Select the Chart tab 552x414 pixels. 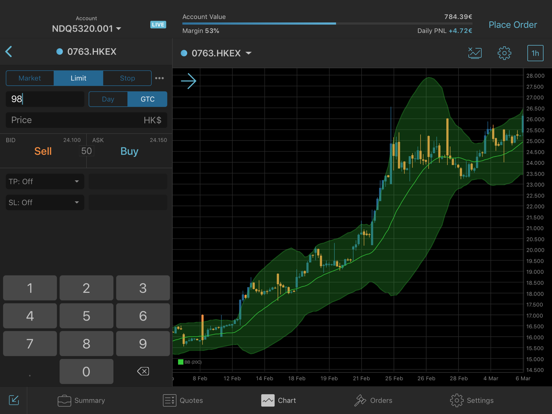pyautogui.click(x=278, y=400)
